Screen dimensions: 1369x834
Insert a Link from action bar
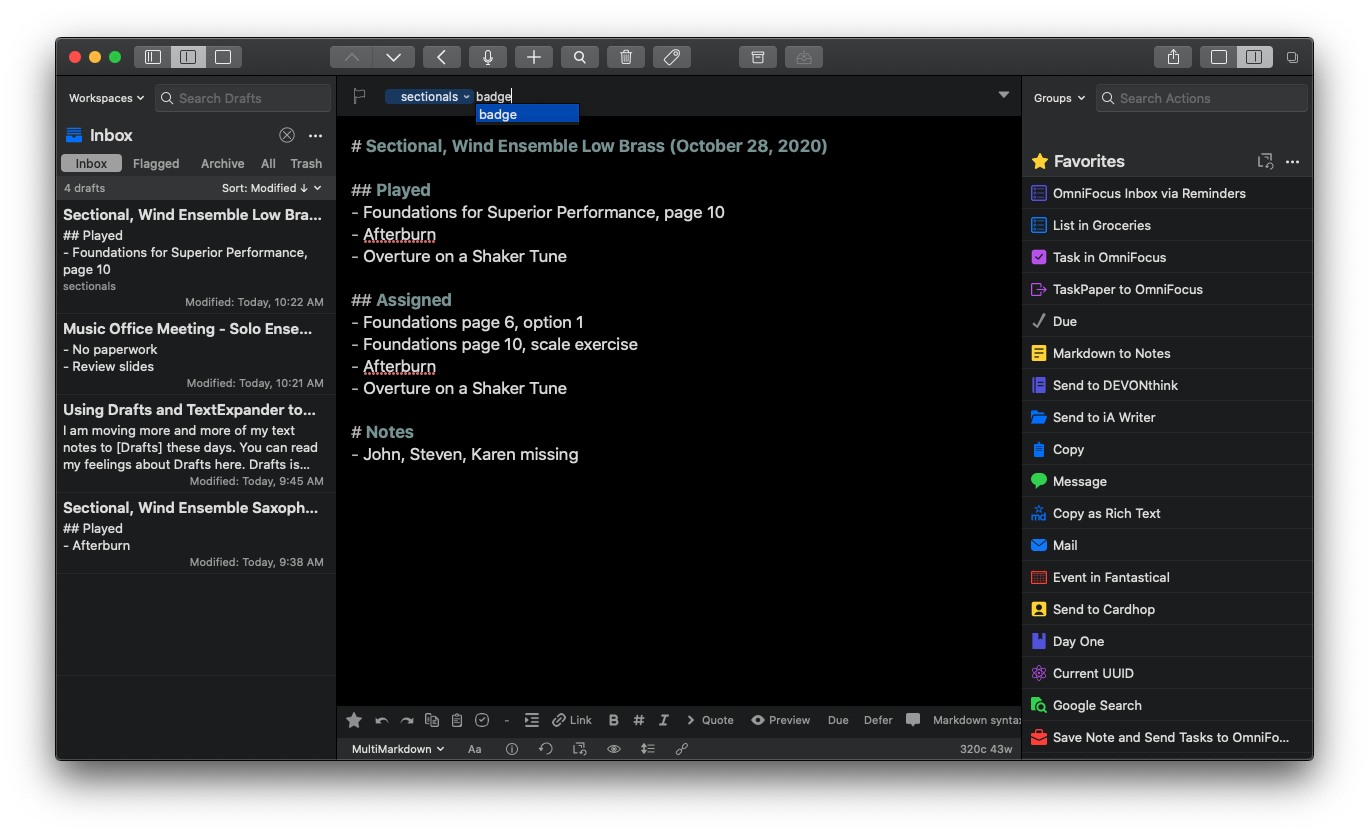(572, 720)
